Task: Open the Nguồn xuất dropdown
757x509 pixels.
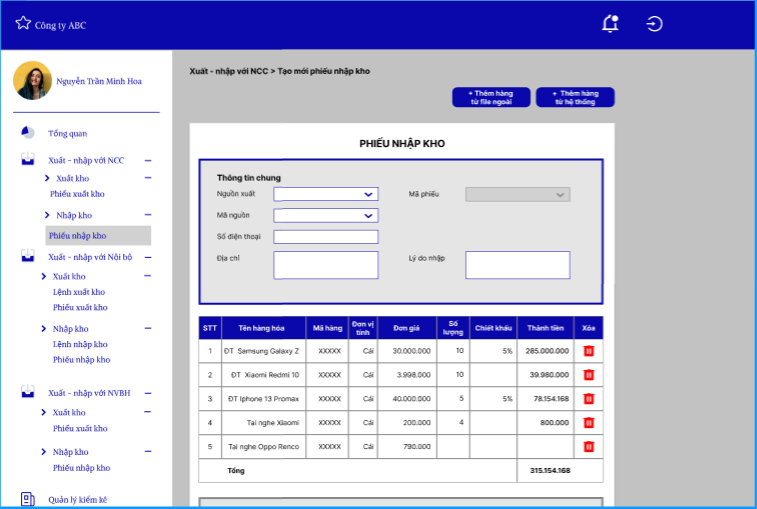Action: (326, 194)
